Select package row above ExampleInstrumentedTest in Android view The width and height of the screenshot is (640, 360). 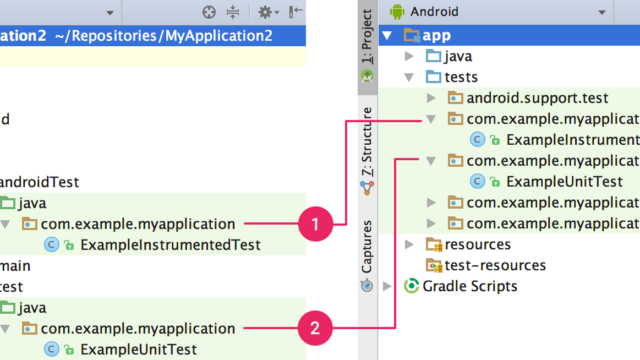[x=509, y=119]
